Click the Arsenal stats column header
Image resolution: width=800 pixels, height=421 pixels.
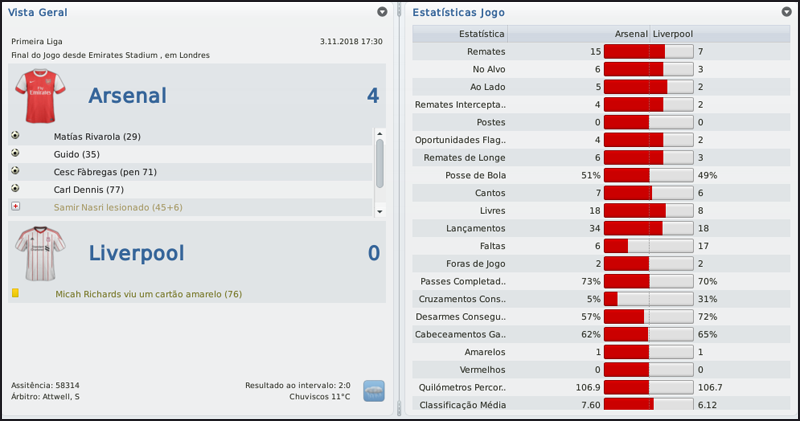[x=631, y=34]
